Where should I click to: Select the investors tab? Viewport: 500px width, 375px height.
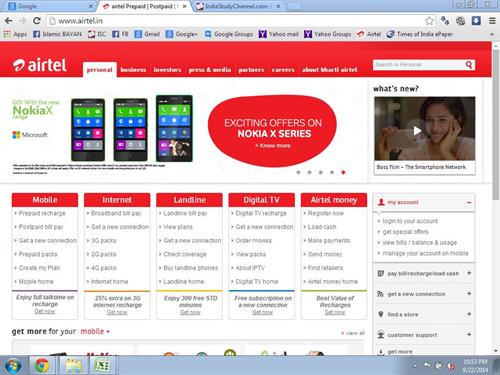point(167,70)
